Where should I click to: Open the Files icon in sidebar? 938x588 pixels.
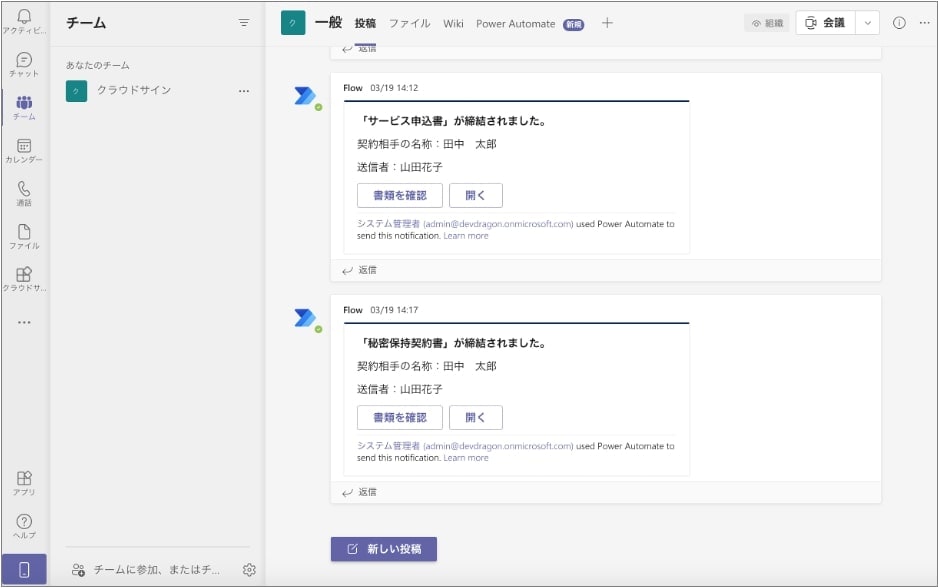24,236
